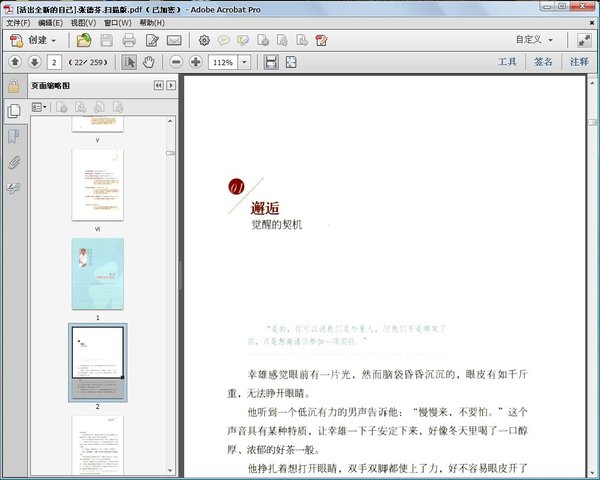Viewport: 600px width, 480px height.
Task: Click the 112% zoom value field
Action: click(x=223, y=62)
